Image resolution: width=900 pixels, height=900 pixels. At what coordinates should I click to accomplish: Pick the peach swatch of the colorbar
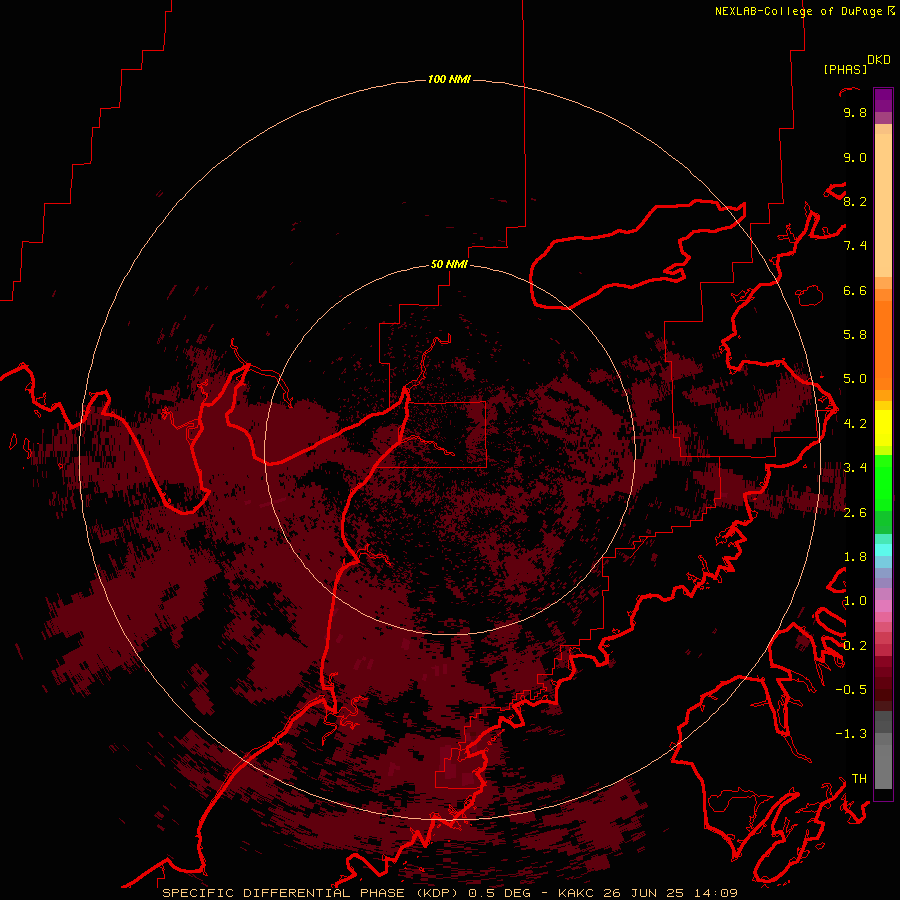coord(883,204)
